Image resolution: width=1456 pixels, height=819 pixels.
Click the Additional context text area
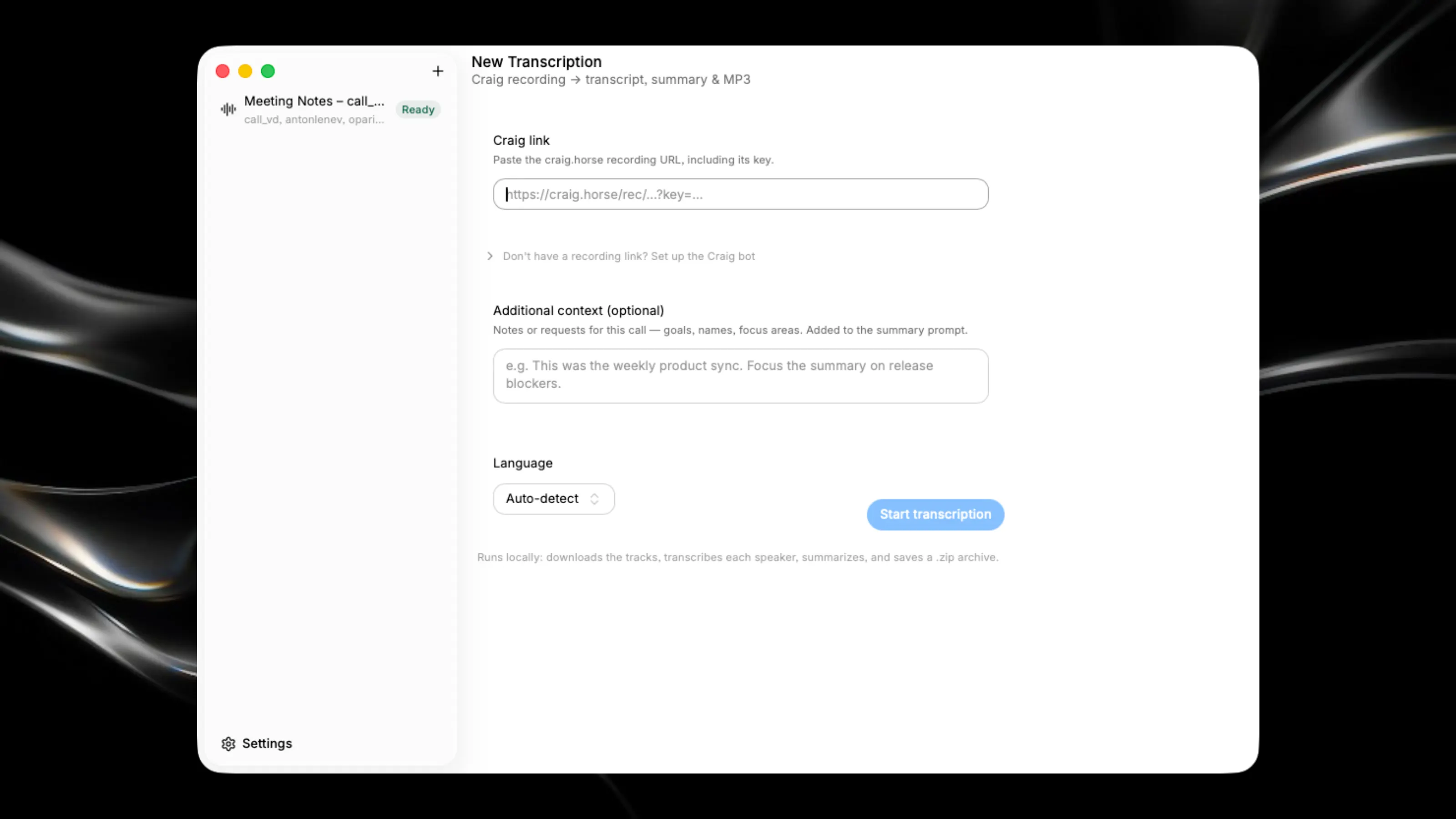[740, 376]
